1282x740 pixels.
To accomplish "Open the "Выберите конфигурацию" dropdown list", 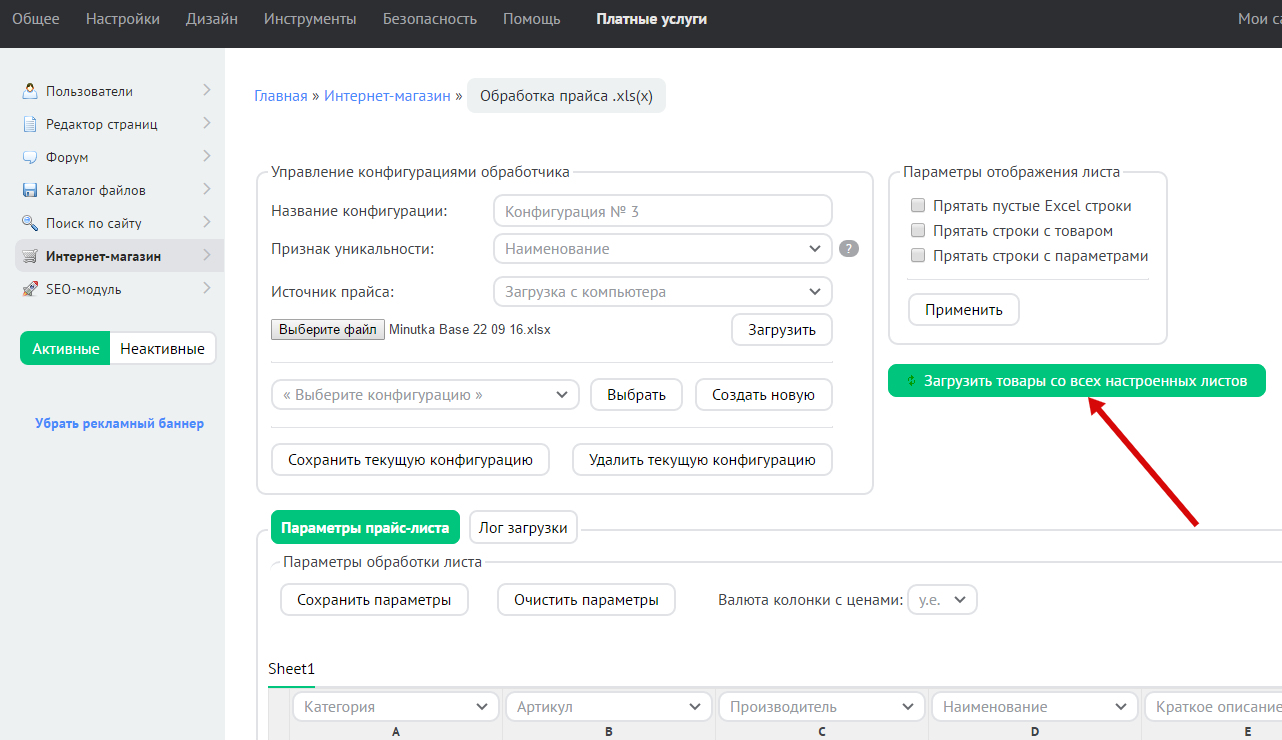I will pos(425,395).
